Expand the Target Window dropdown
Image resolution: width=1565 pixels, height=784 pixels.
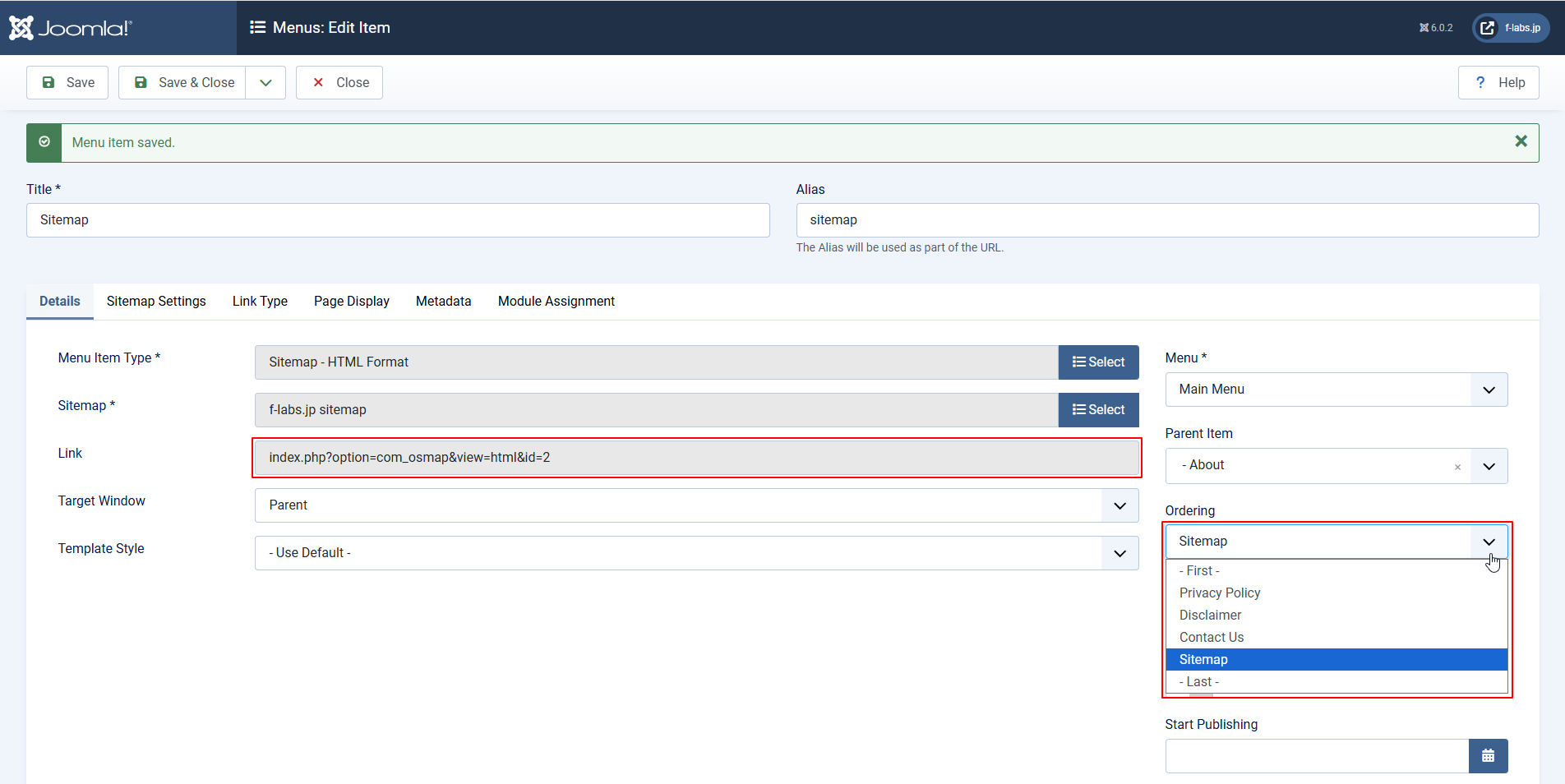click(696, 505)
